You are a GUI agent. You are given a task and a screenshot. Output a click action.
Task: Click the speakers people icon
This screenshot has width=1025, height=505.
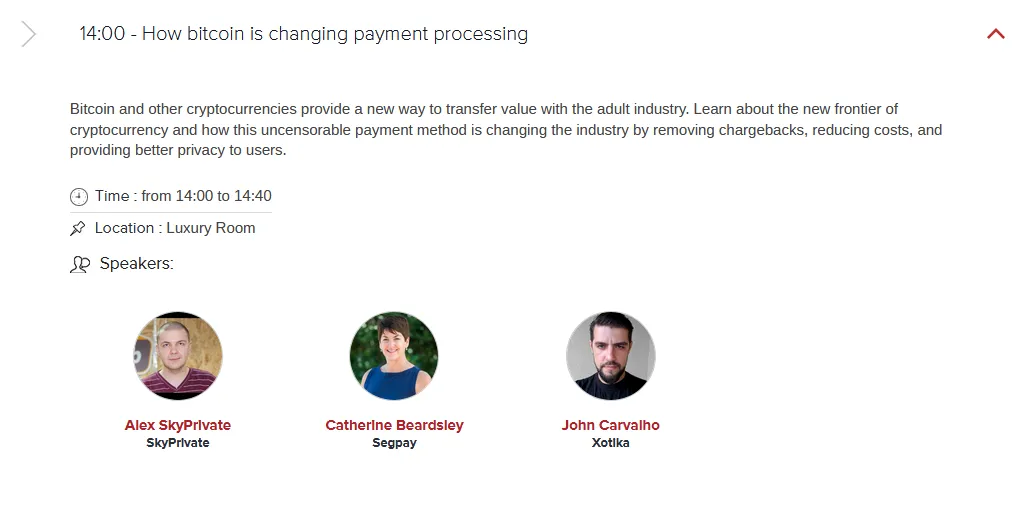pyautogui.click(x=80, y=265)
